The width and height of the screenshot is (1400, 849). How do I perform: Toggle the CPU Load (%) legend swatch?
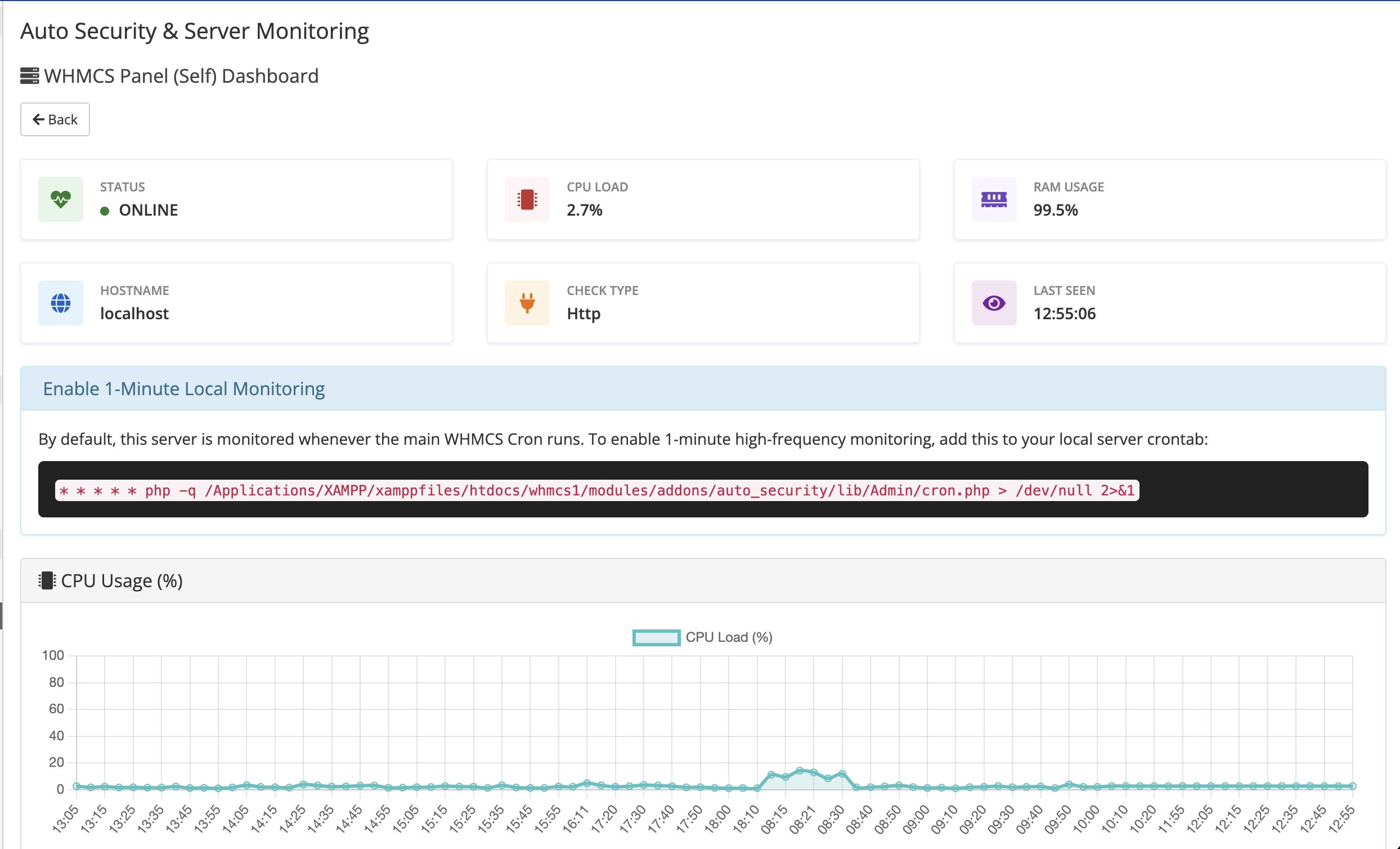click(656, 637)
